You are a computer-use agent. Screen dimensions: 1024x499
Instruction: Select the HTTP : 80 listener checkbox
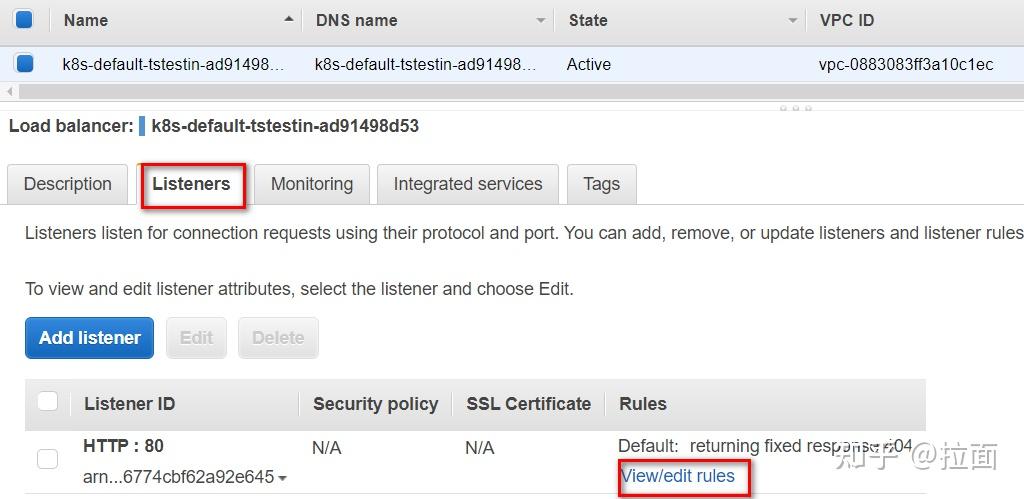(x=47, y=459)
